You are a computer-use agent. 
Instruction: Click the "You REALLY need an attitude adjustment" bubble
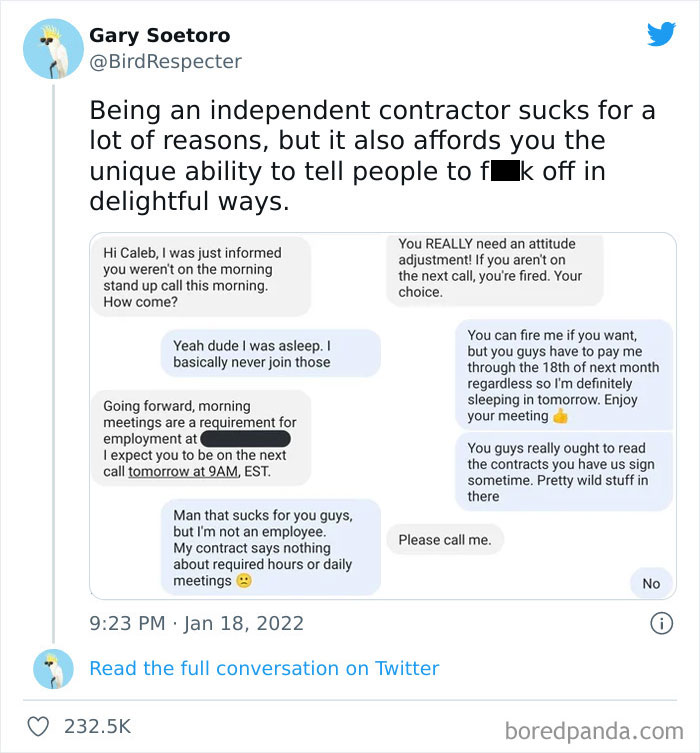494,268
